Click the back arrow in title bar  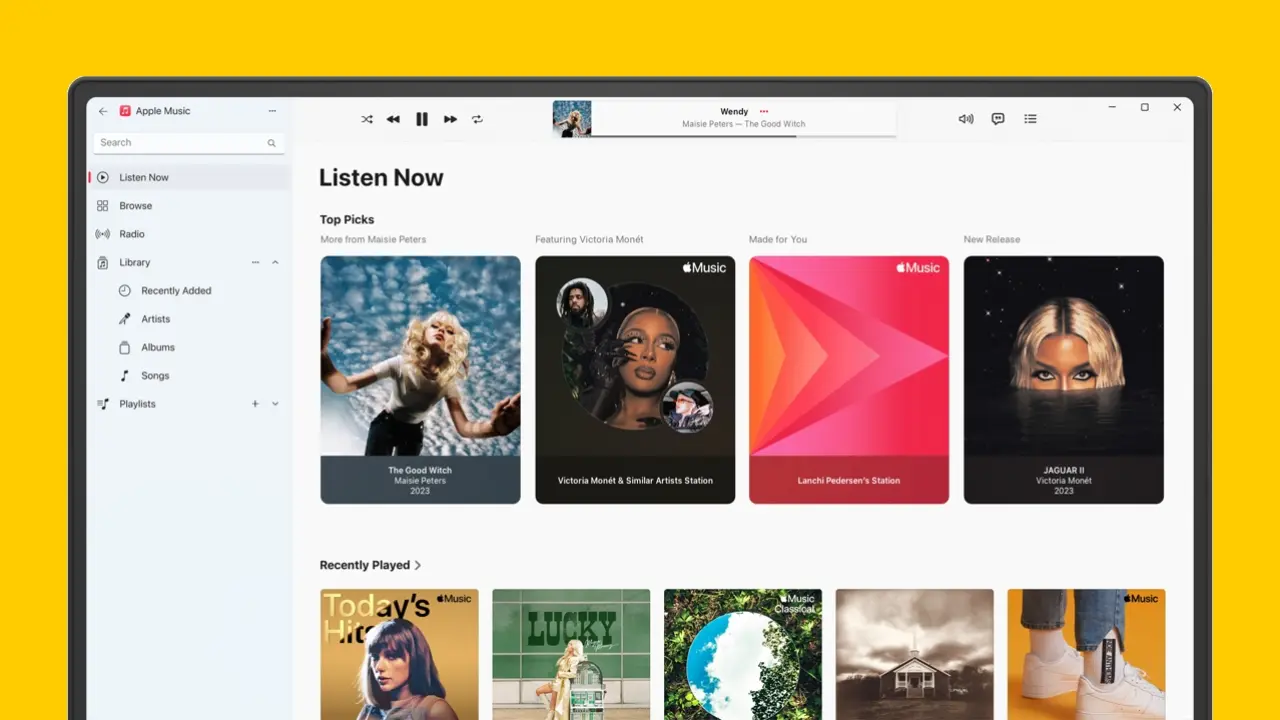pyautogui.click(x=103, y=111)
